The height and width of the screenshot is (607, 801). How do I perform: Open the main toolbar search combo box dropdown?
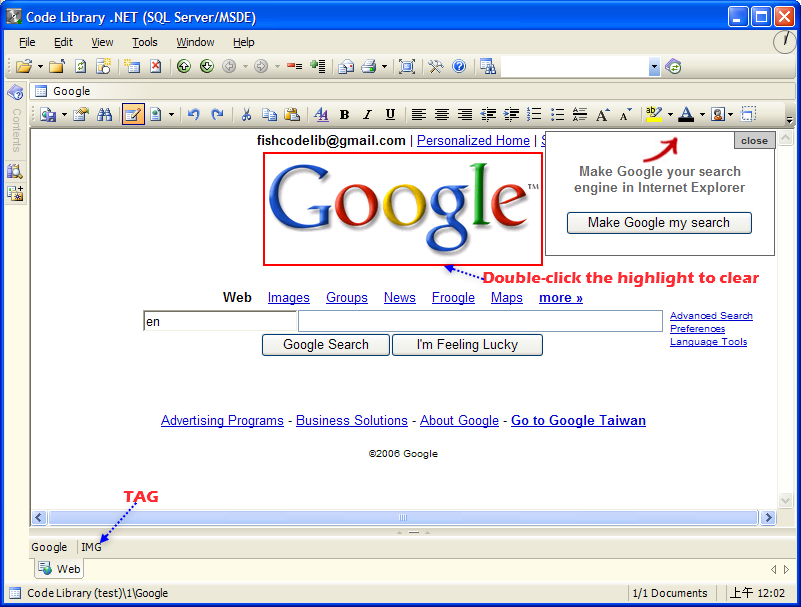pos(654,66)
